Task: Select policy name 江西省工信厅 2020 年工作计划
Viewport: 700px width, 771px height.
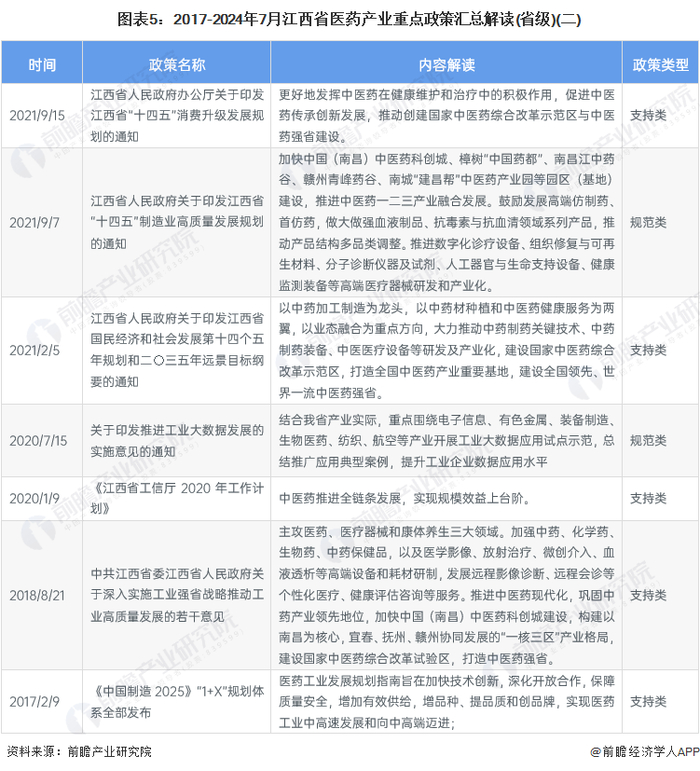Action: coord(177,499)
